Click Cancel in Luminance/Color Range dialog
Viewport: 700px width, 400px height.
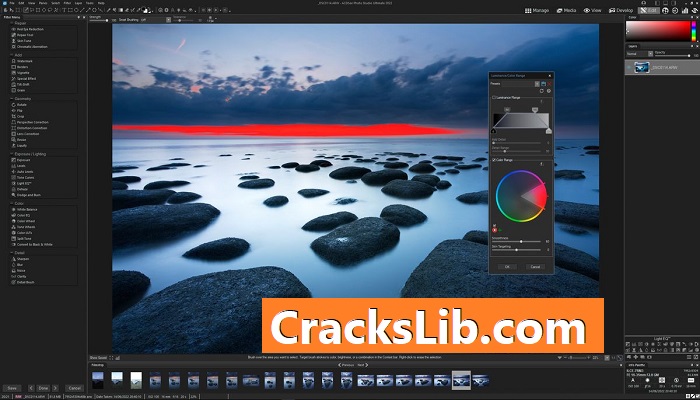[535, 267]
